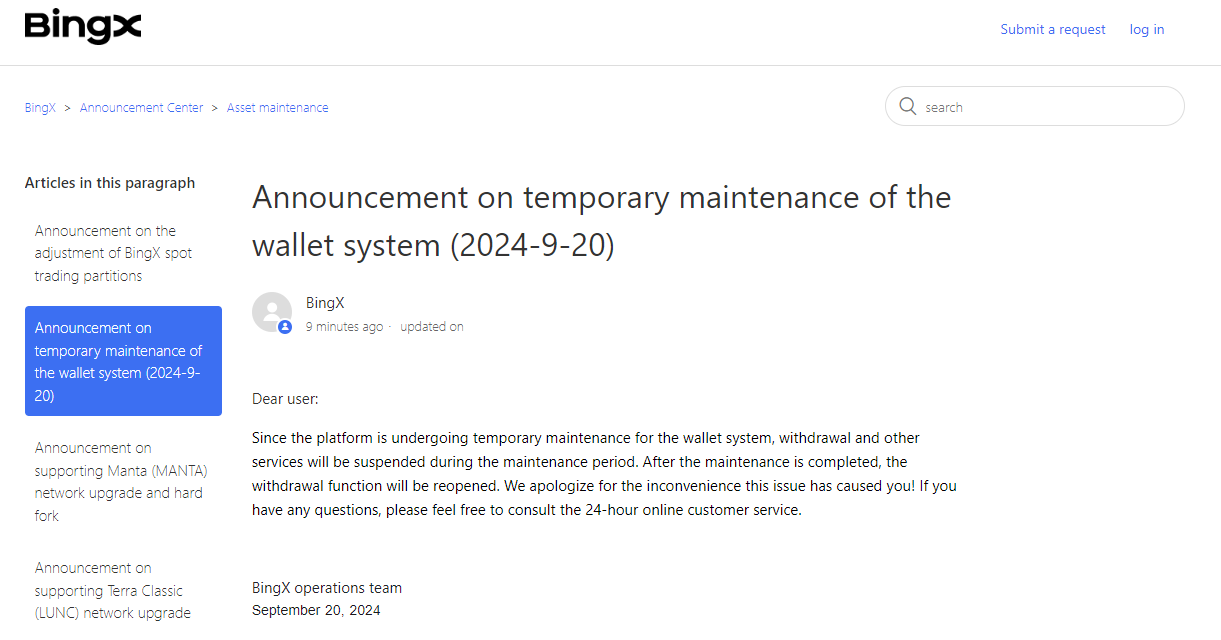Screen dimensions: 1221x640
Task: Click the "BingX operations team" signature
Action: pos(327,588)
